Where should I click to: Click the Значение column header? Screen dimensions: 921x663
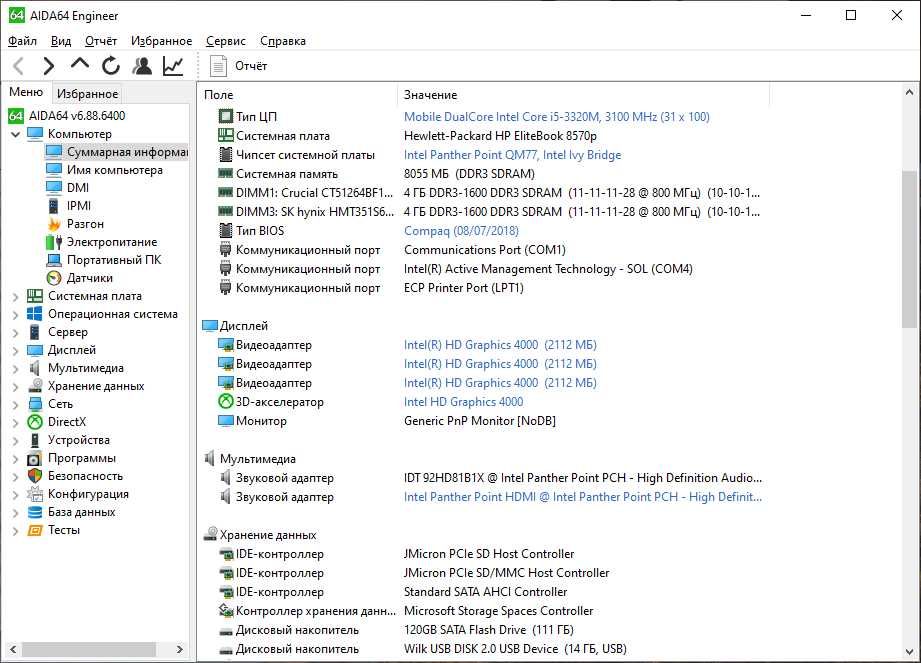(583, 95)
